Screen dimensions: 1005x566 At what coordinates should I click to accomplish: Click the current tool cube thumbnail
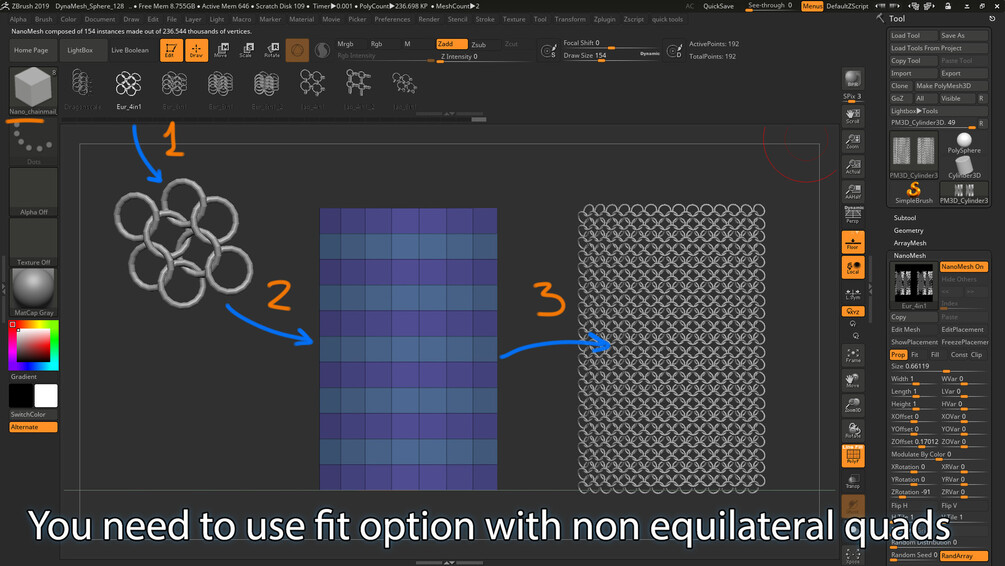pos(32,87)
